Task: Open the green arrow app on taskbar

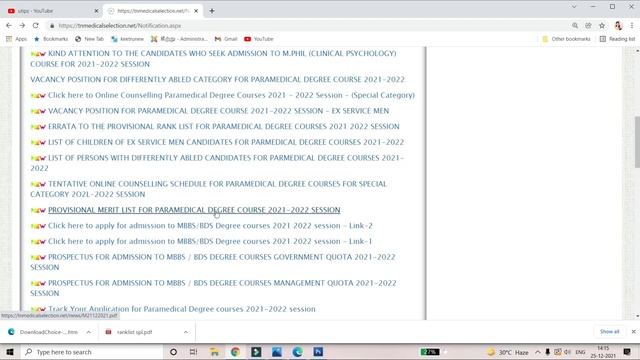Action: pos(256,352)
